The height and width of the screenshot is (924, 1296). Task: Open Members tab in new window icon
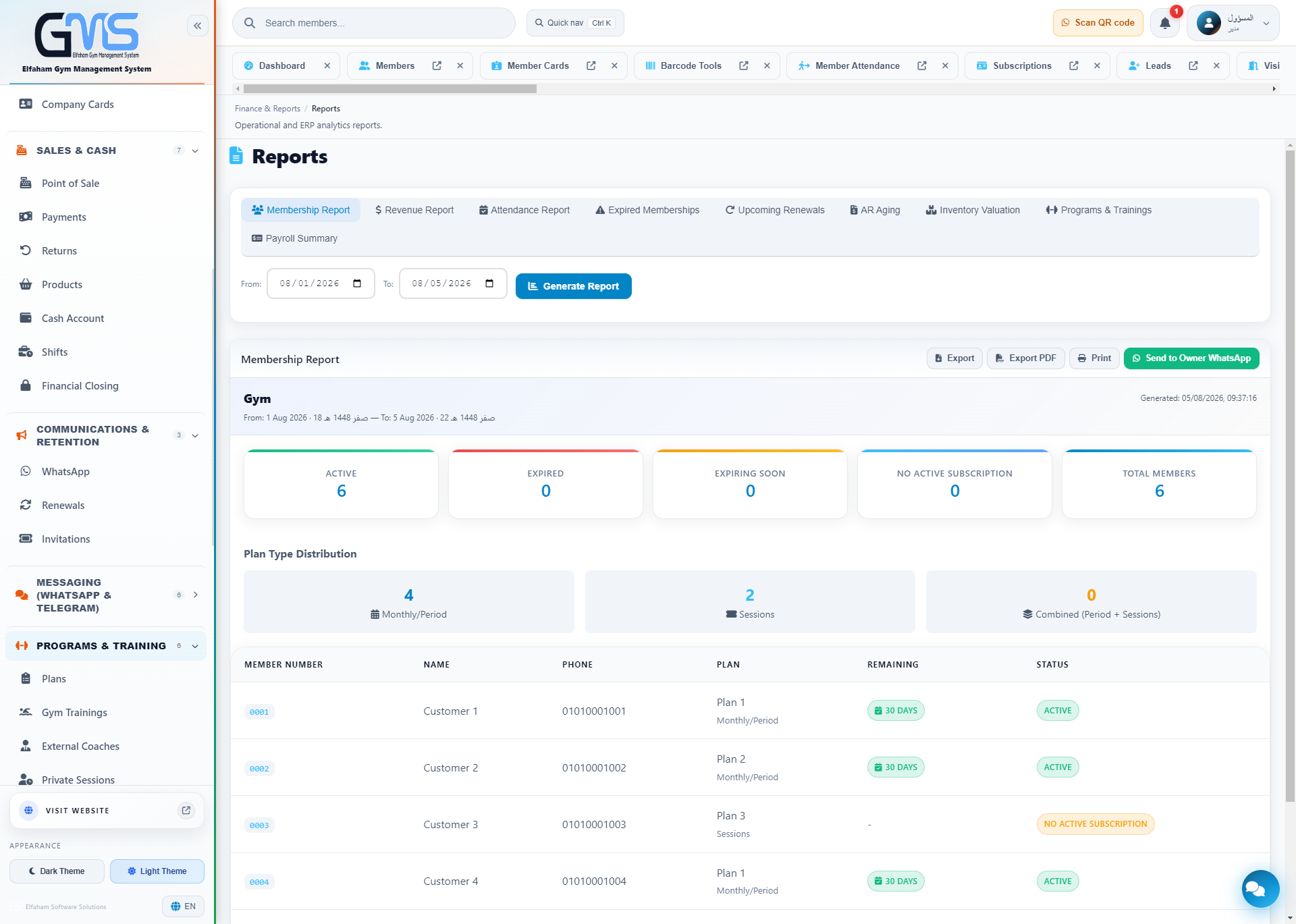tap(437, 65)
